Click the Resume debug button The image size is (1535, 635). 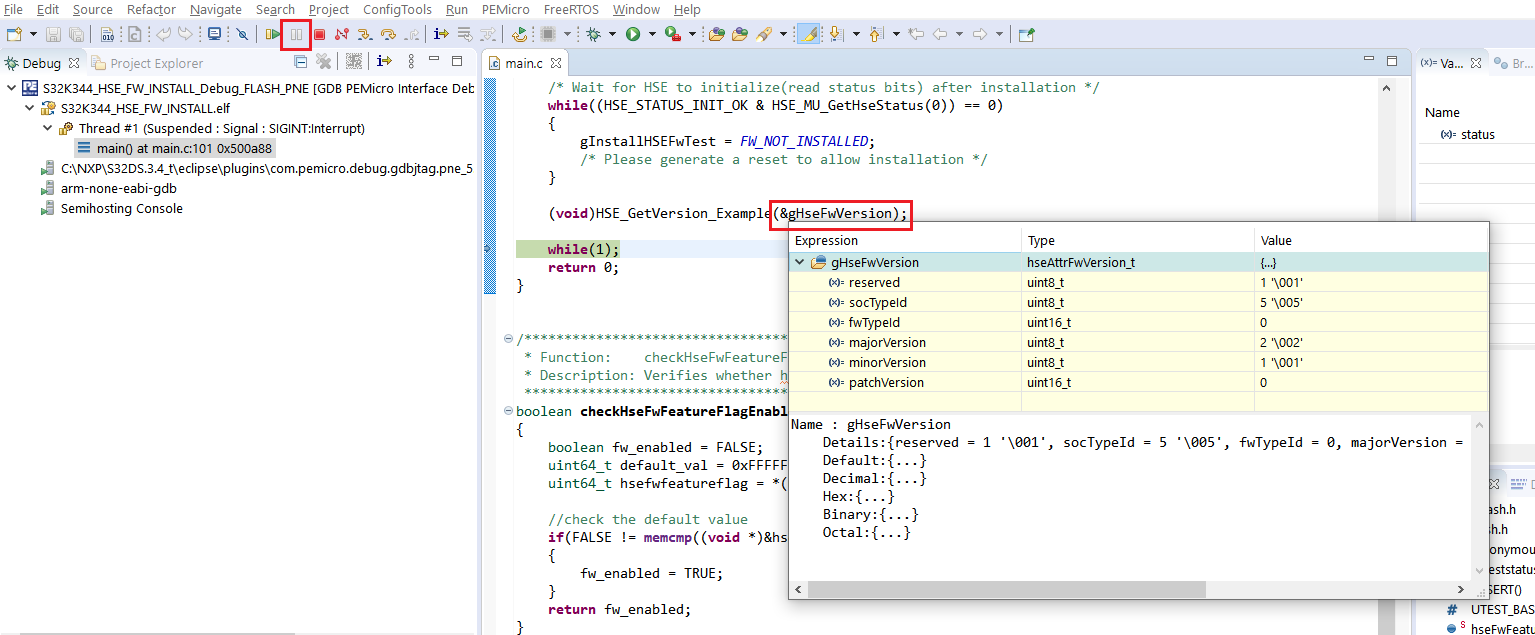[x=272, y=35]
